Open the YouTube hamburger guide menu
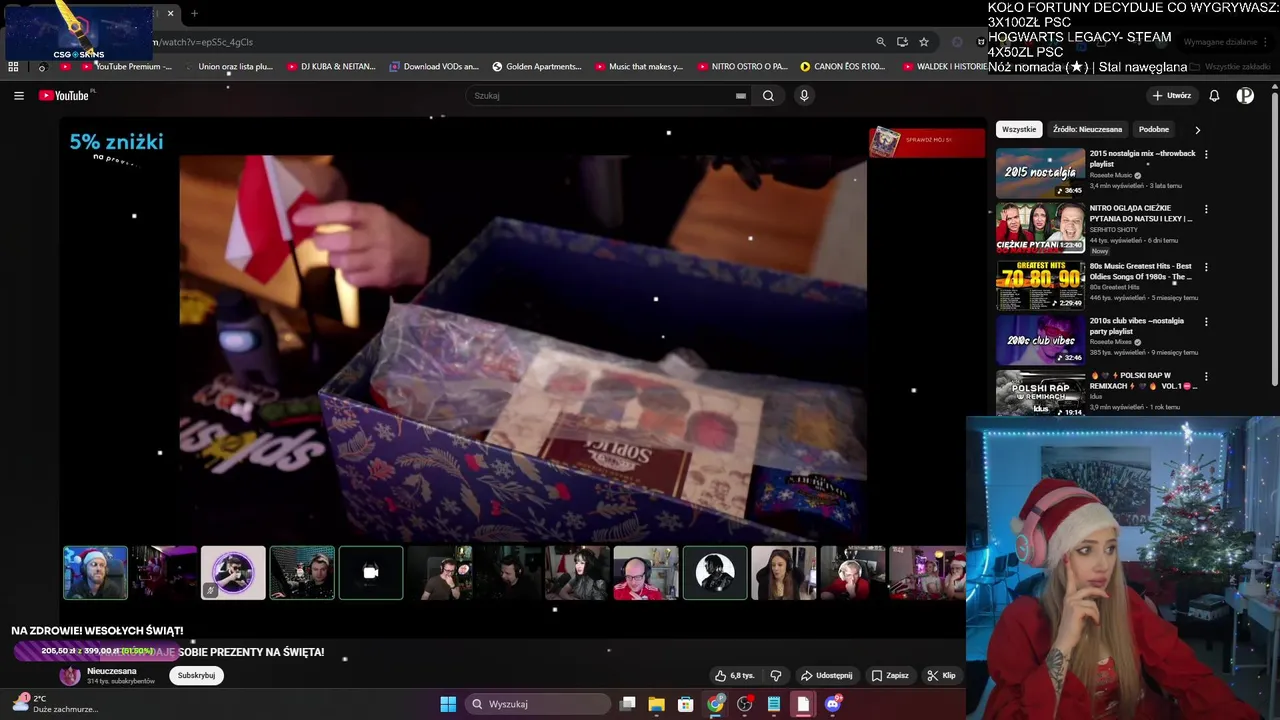The height and width of the screenshot is (720, 1280). coord(19,96)
